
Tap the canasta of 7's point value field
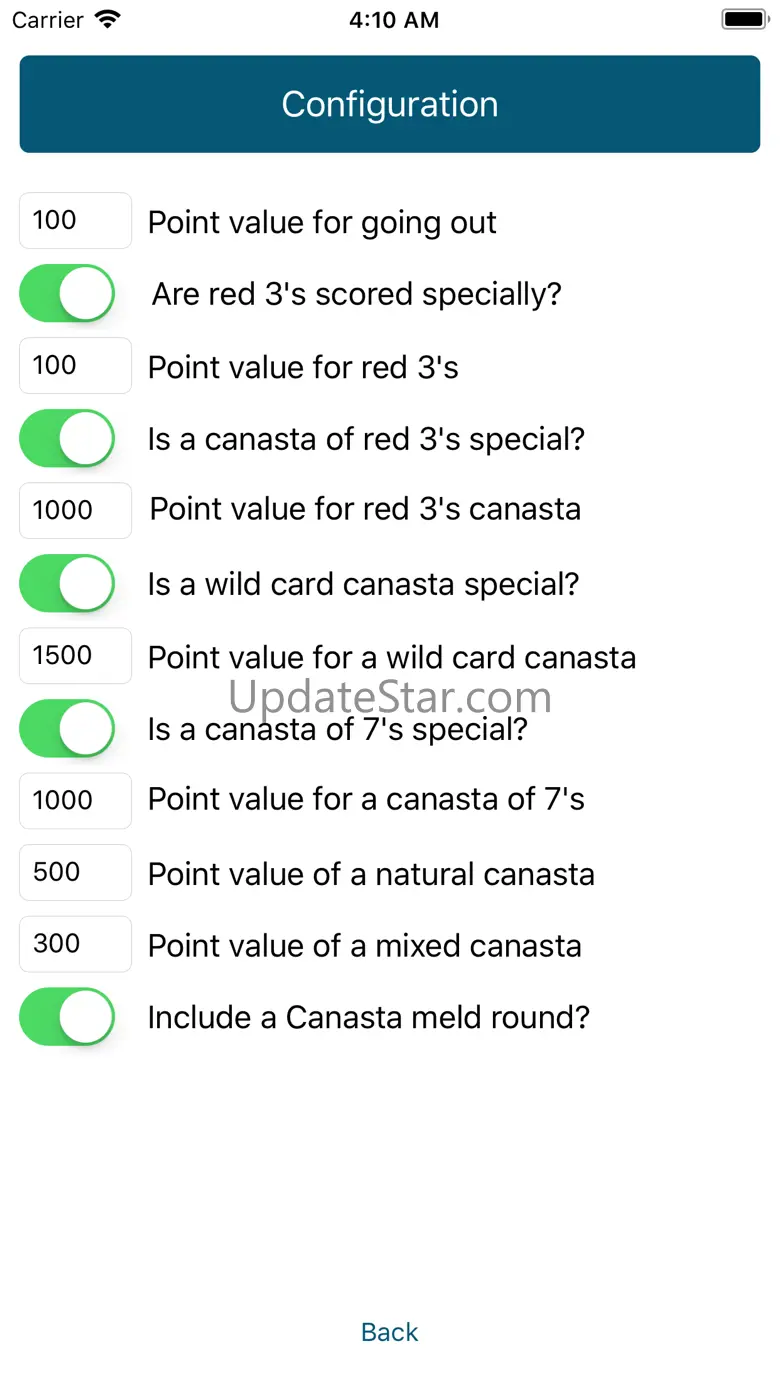coord(75,801)
